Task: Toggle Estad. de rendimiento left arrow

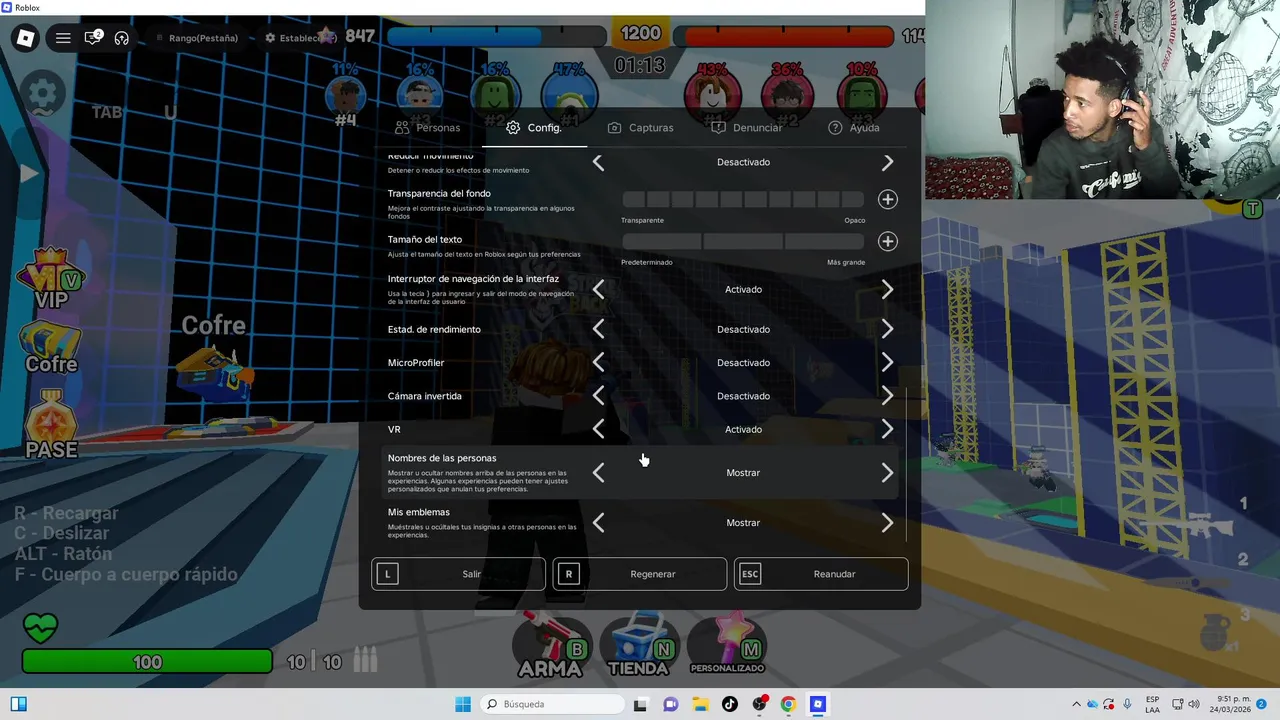Action: pos(598,329)
